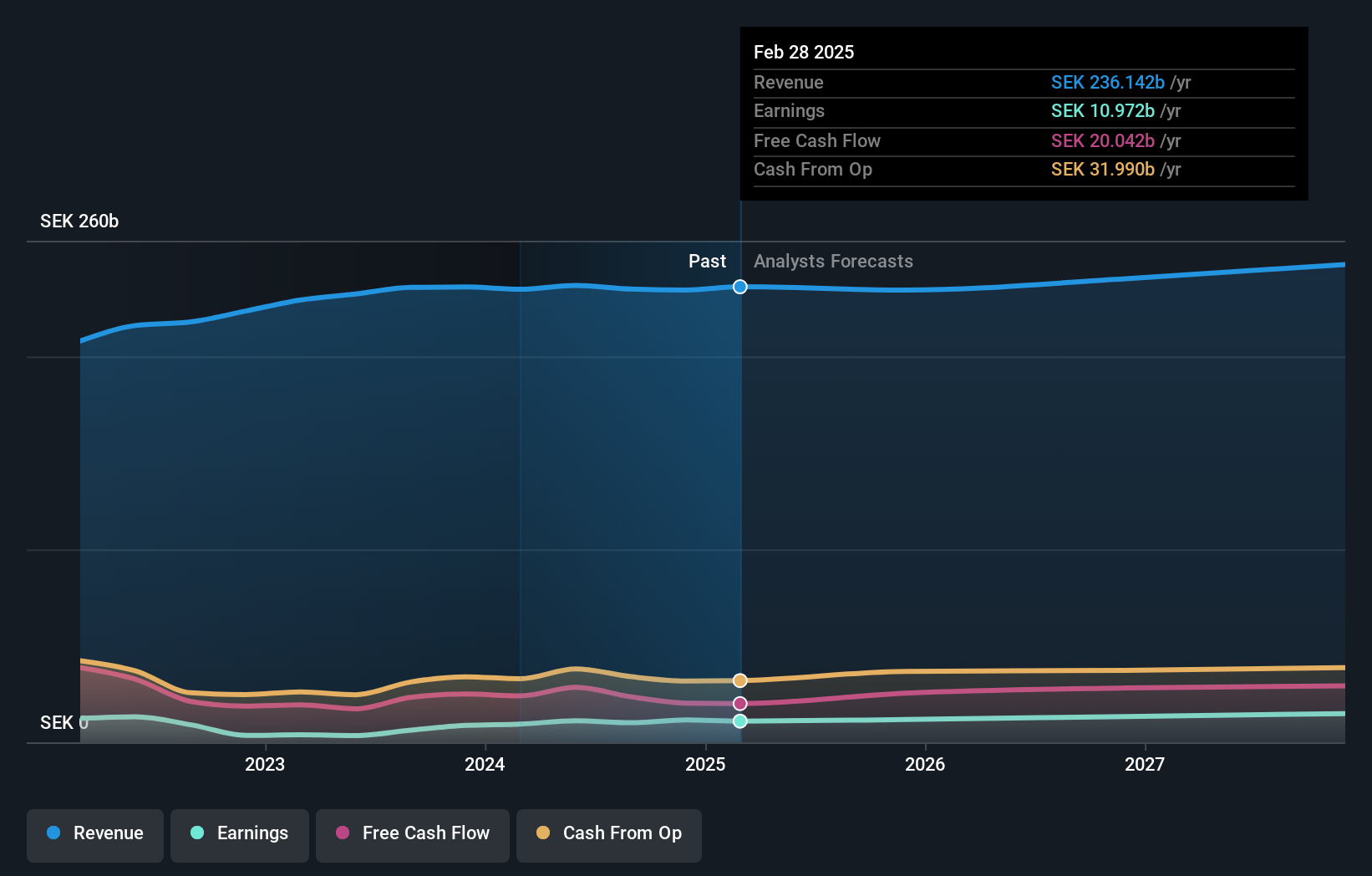1372x876 pixels.
Task: Click the 2023 x-axis label
Action: coord(265,764)
